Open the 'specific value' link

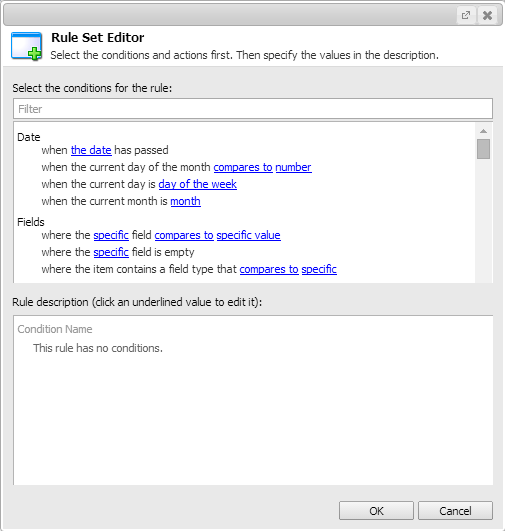249,235
